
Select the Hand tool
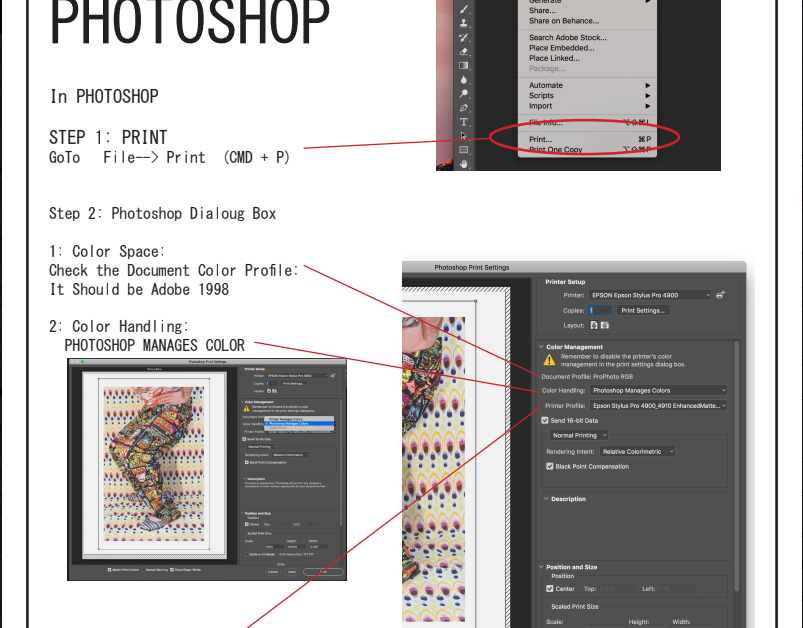464,164
